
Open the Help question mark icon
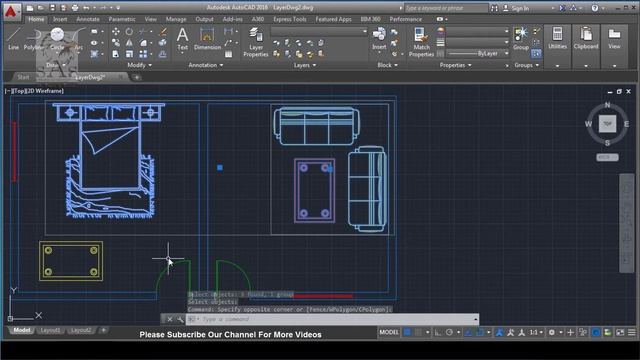pos(595,8)
